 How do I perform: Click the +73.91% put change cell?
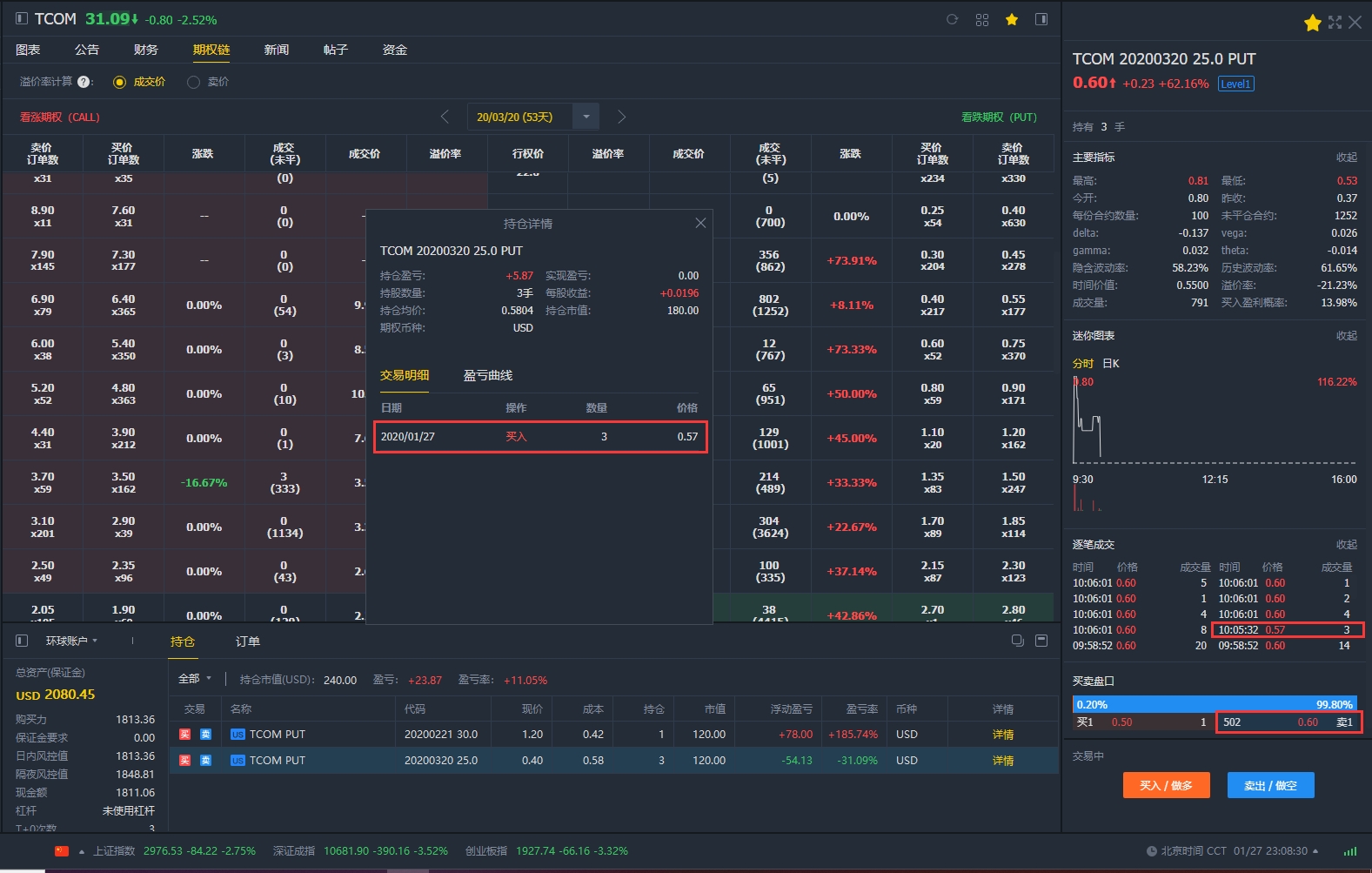[x=852, y=260]
